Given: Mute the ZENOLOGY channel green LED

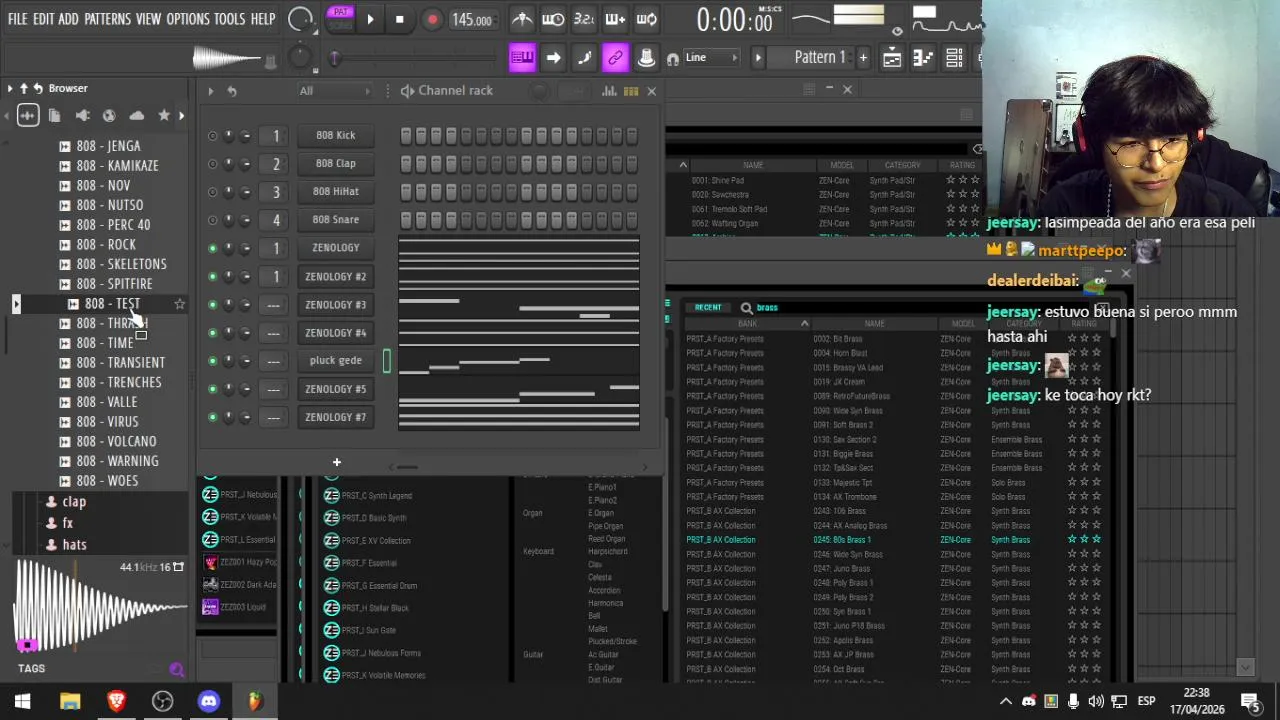Looking at the screenshot, I should tap(212, 248).
